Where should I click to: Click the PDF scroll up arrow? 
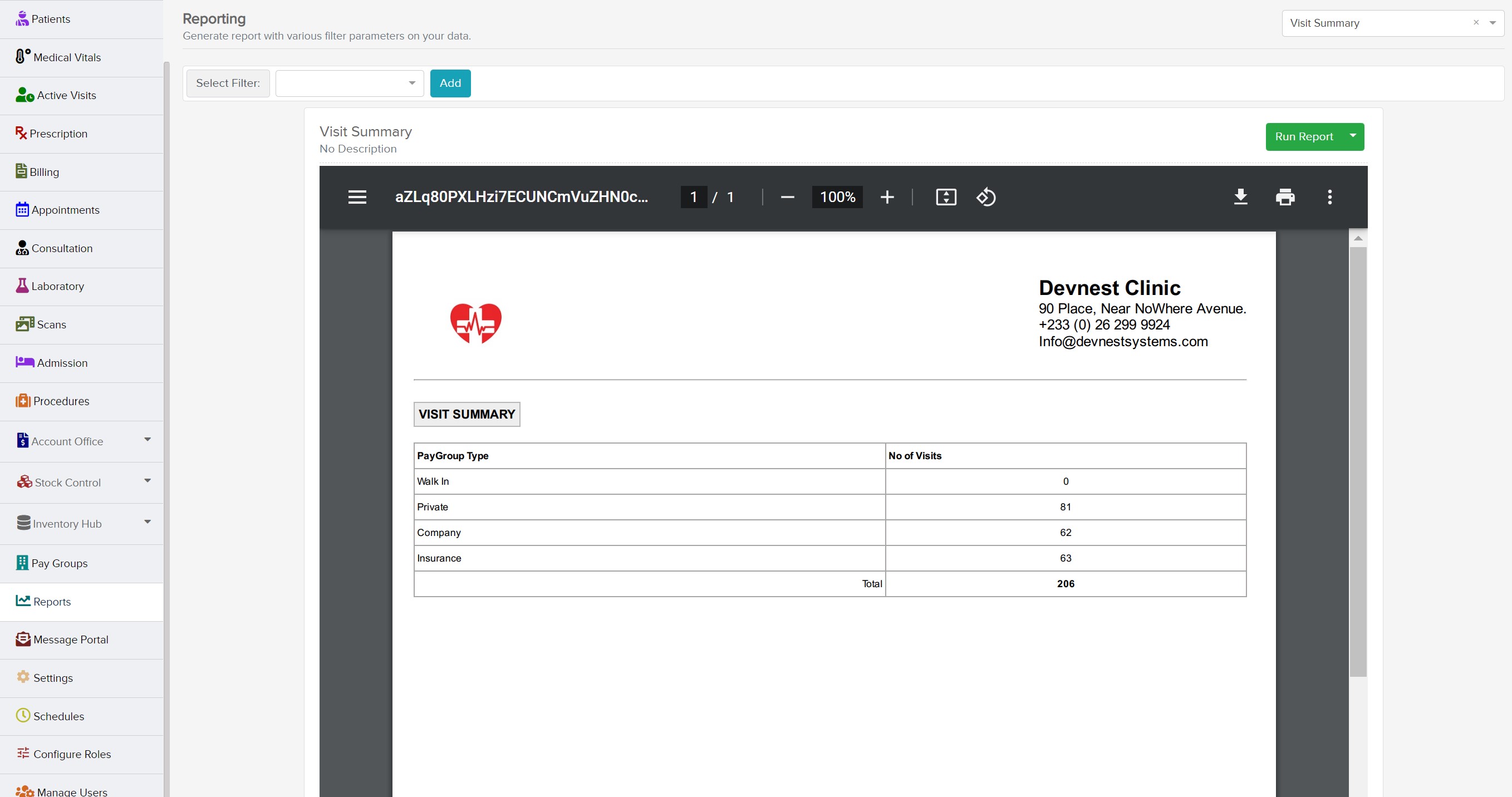1358,238
